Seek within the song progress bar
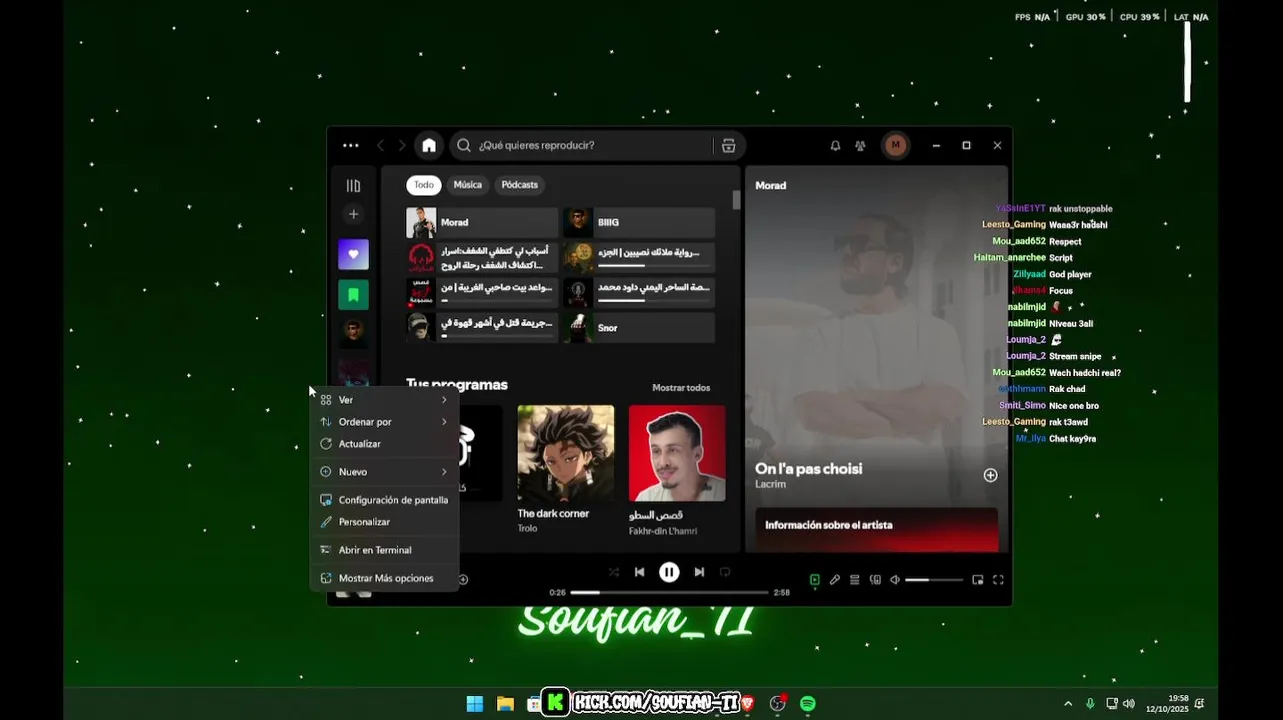1283x720 pixels. tap(669, 592)
